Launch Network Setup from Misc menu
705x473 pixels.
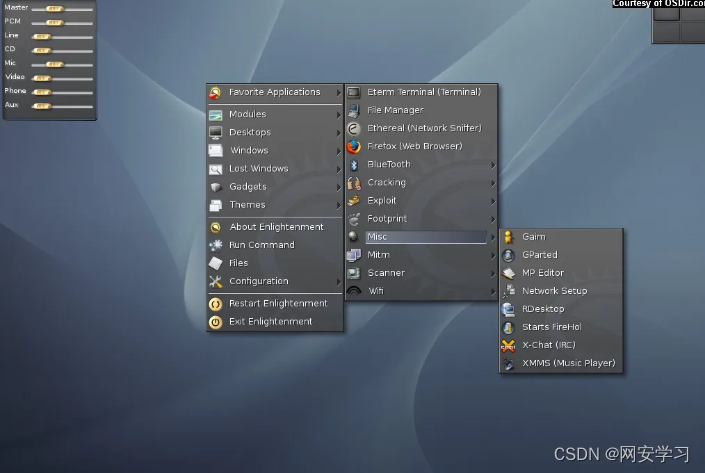561,291
